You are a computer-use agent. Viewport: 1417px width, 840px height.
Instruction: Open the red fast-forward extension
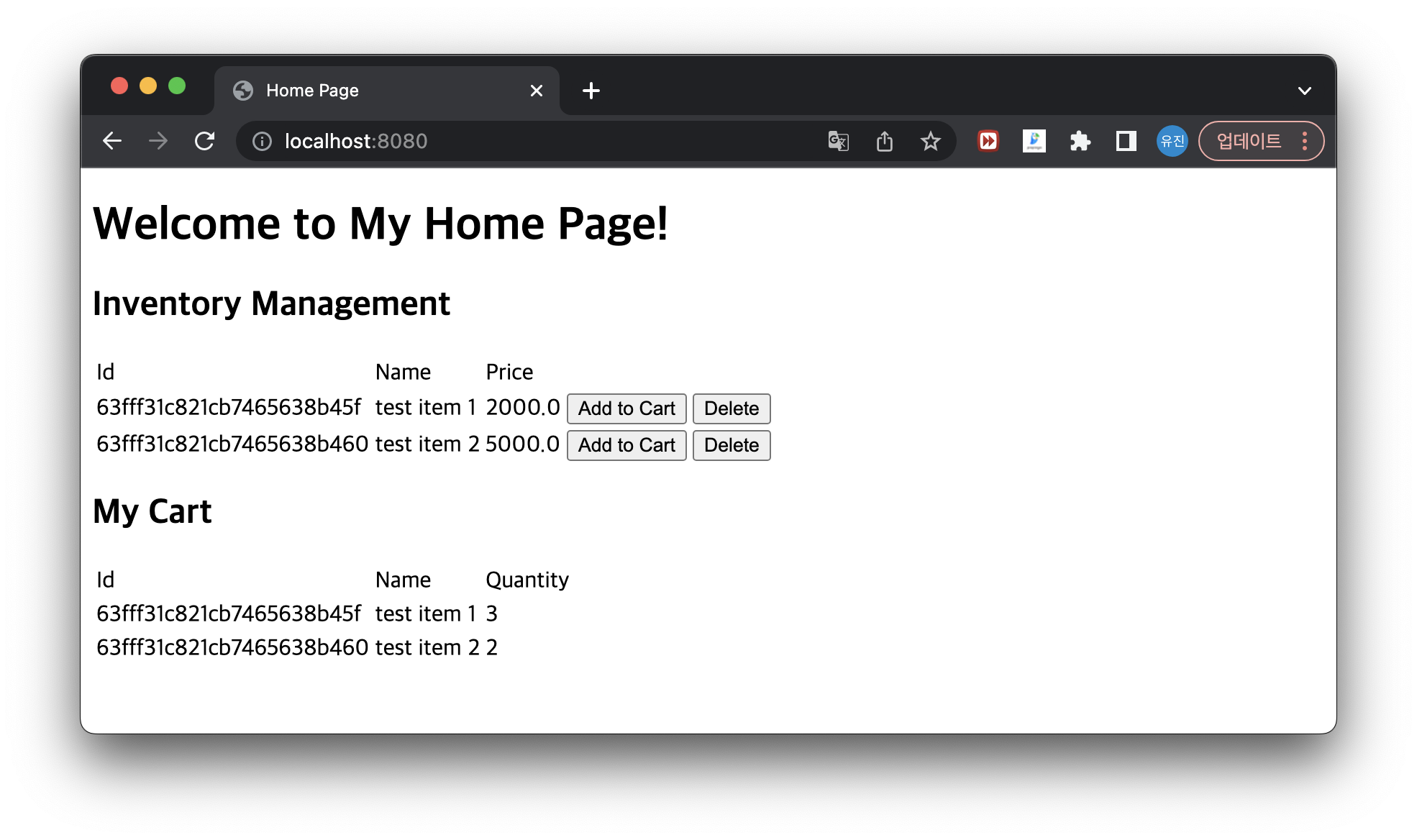(988, 141)
